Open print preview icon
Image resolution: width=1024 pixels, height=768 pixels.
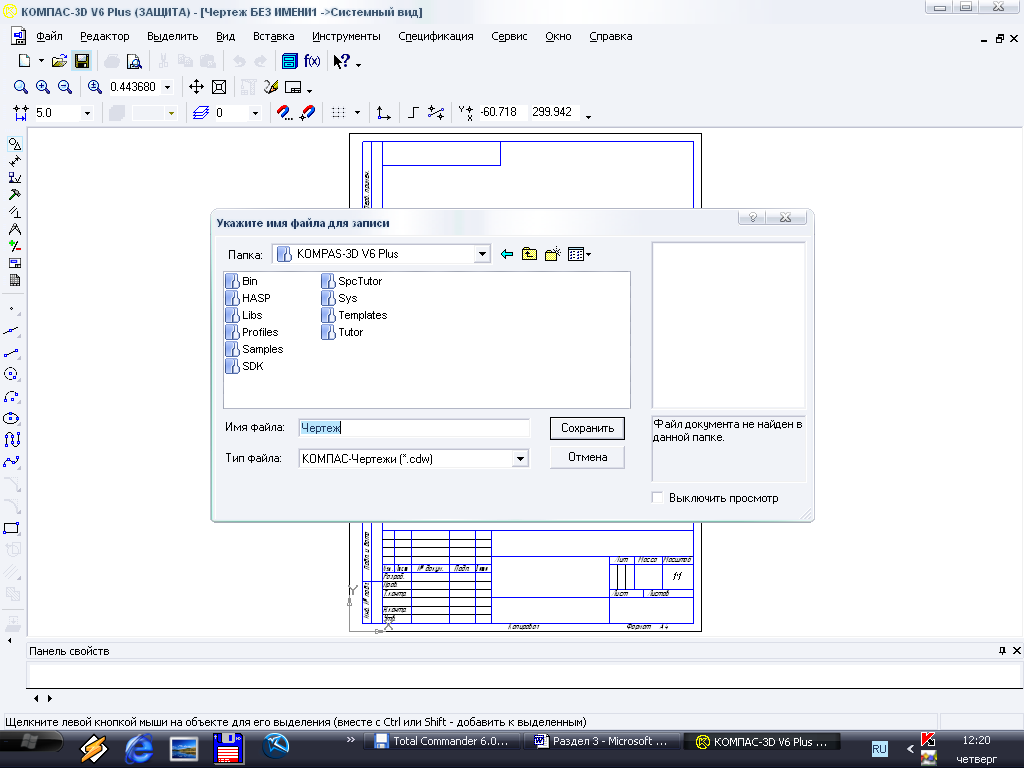point(134,61)
